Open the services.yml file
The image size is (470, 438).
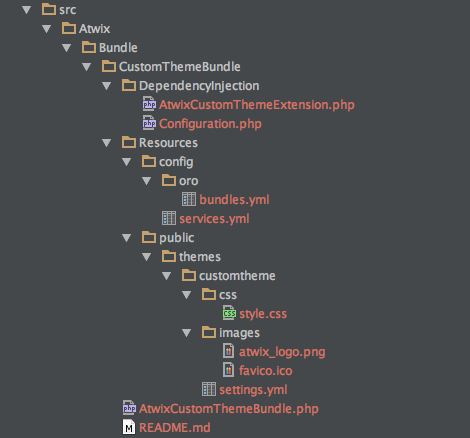pos(214,219)
